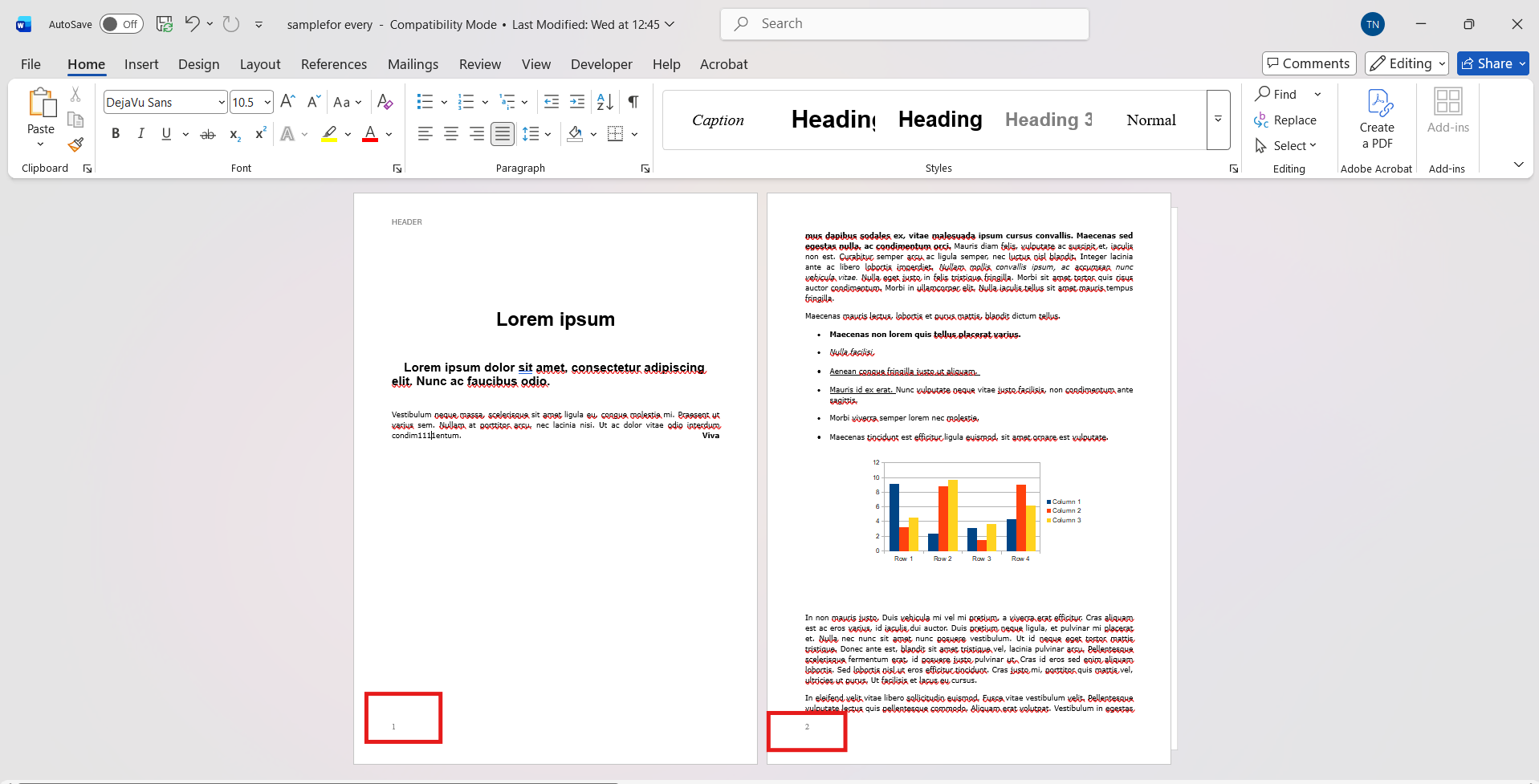Click the text highlight color button
This screenshot has height=784, width=1539.
point(329,134)
